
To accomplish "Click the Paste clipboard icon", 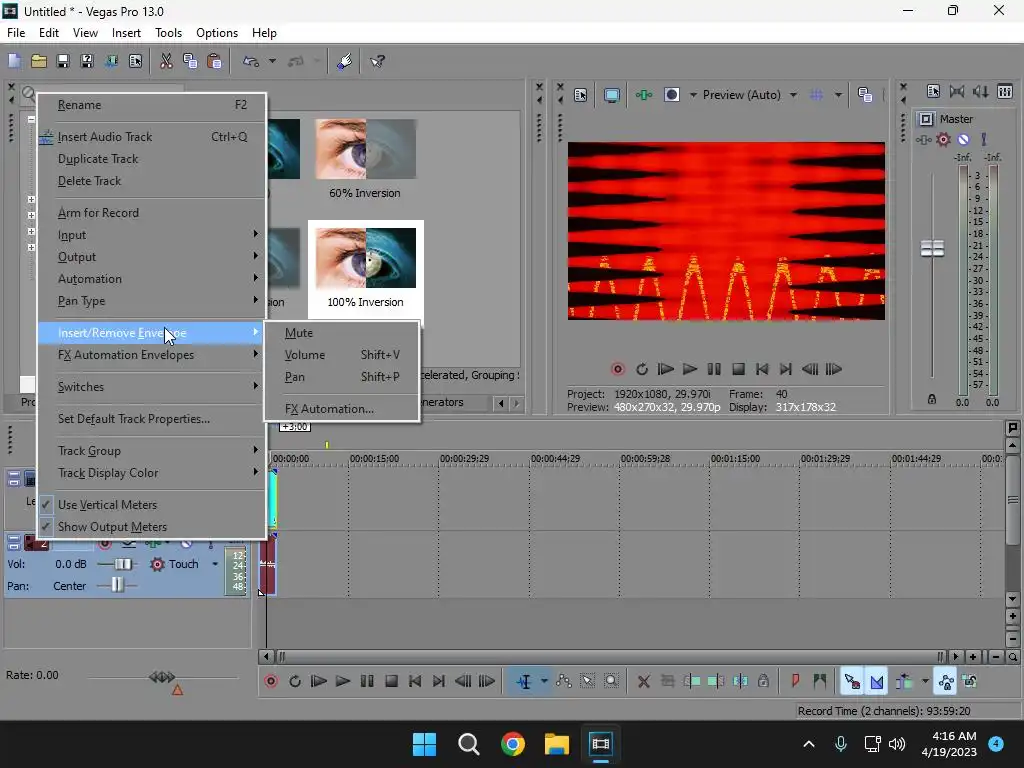I will click(214, 61).
